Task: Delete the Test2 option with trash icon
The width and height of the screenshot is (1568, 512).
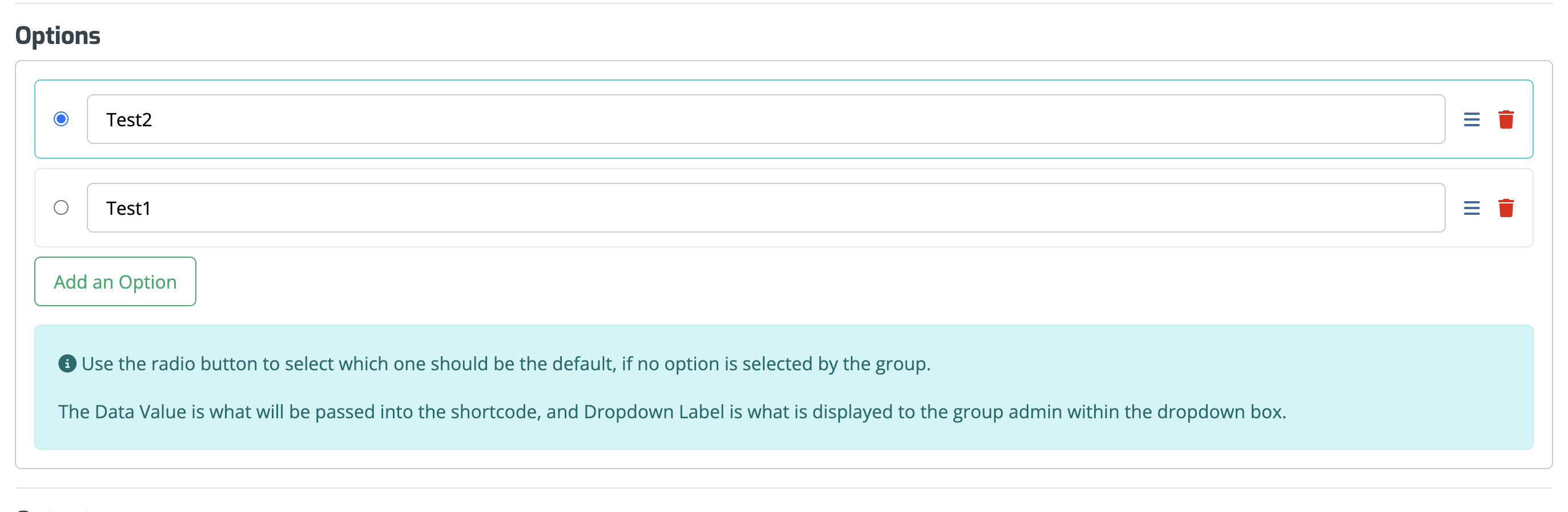Action: [1506, 119]
